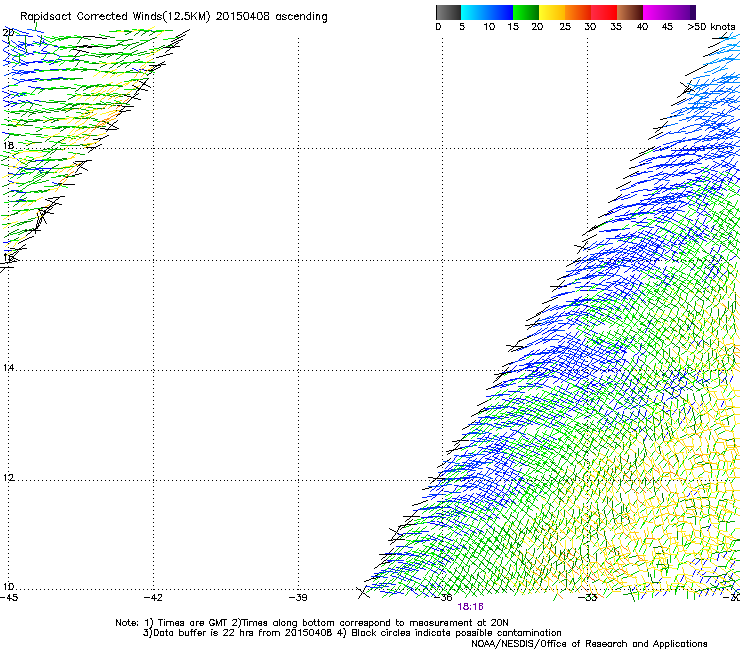Click the '-33' longitude axis label
The width and height of the screenshot is (740, 650).
(587, 598)
